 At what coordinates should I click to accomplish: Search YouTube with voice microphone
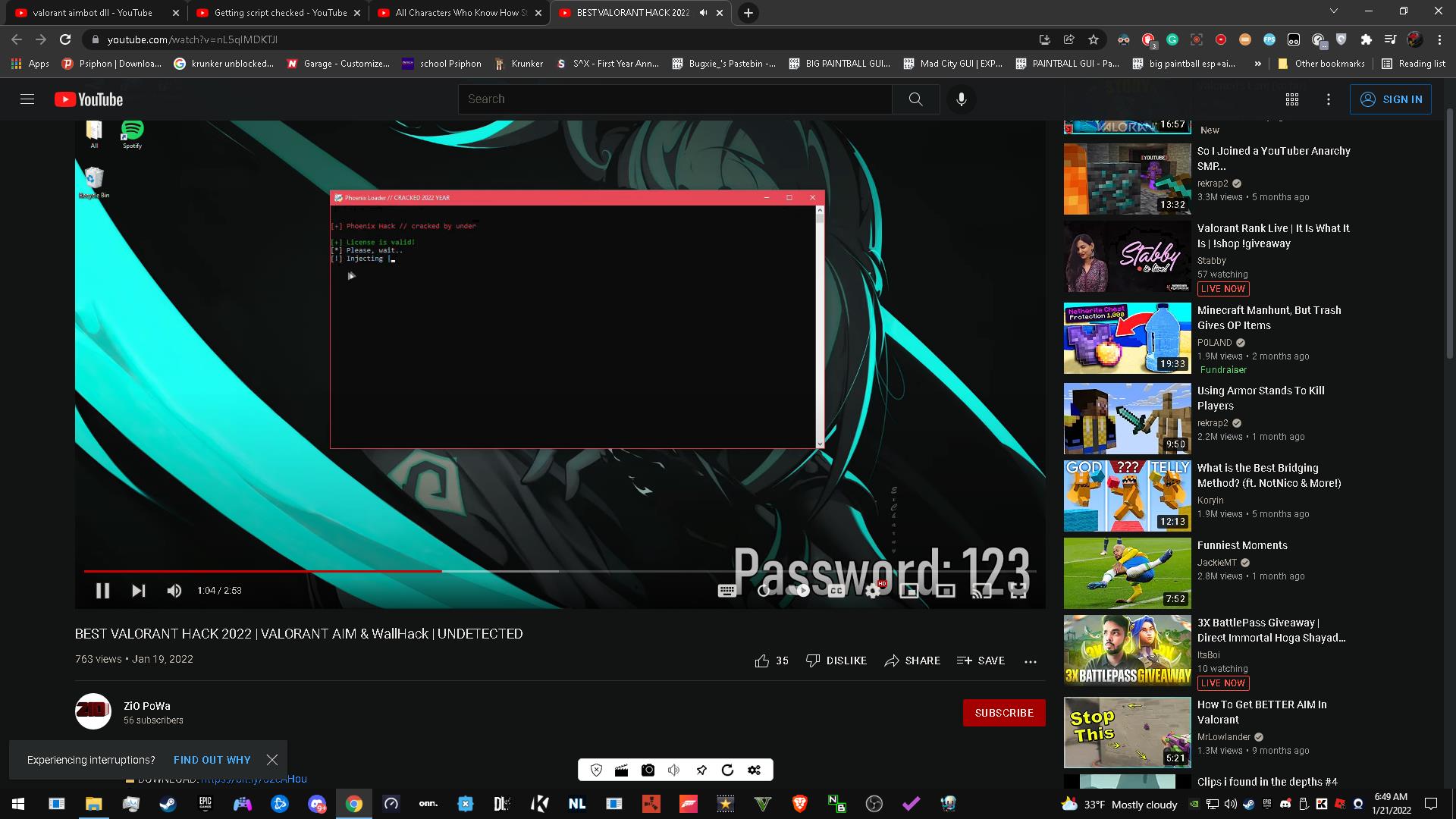click(961, 99)
